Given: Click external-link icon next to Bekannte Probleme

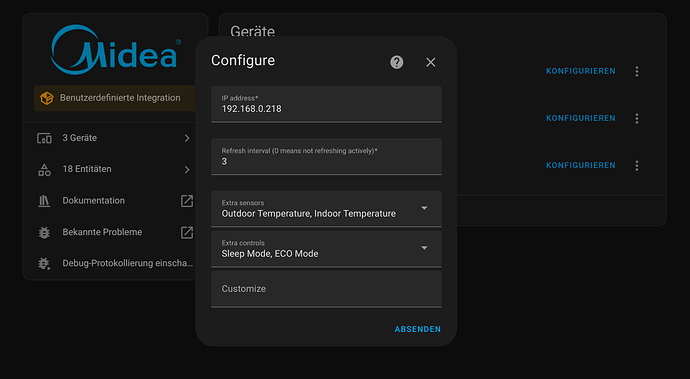Looking at the screenshot, I should coord(187,232).
